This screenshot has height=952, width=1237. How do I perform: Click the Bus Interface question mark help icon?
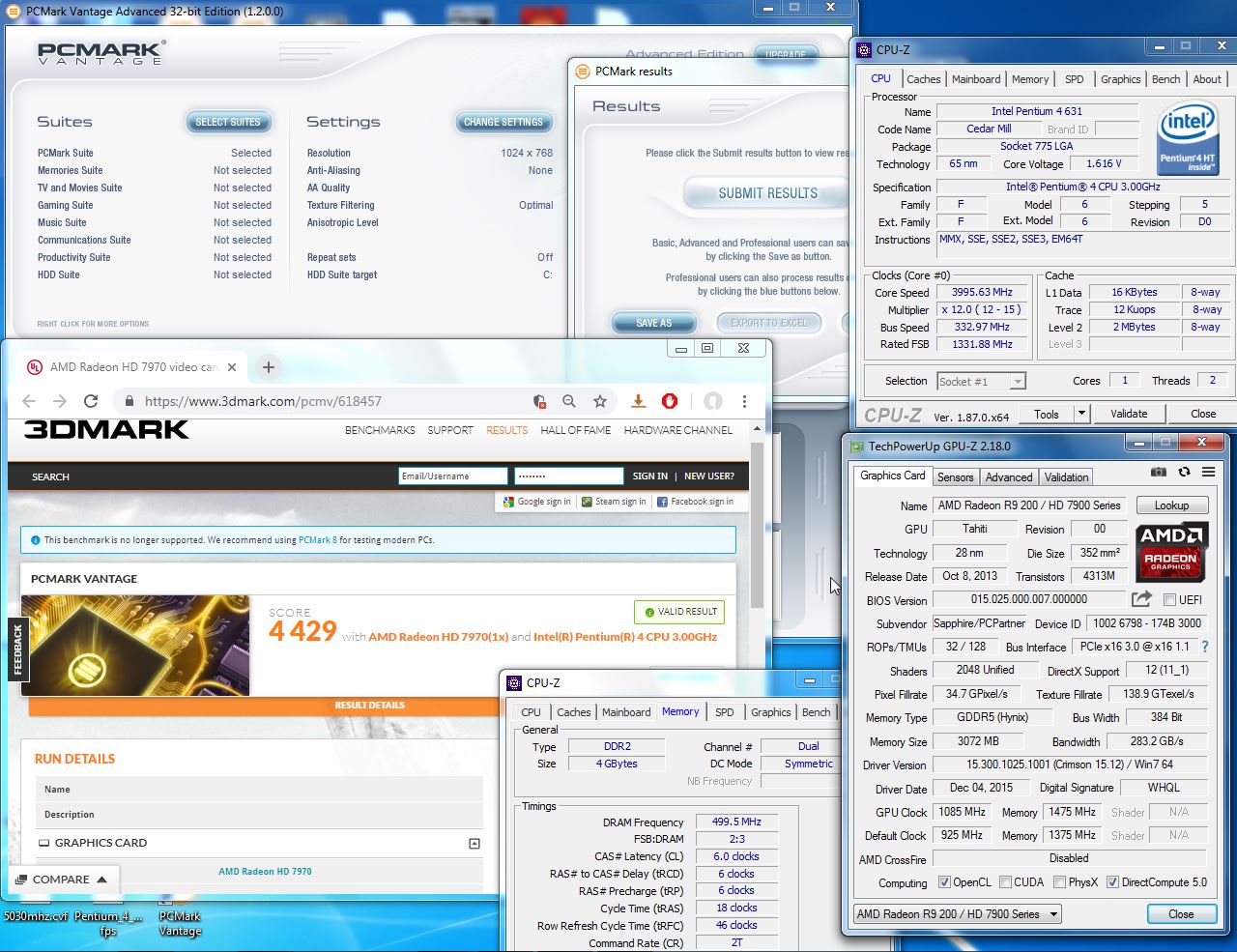click(1205, 647)
